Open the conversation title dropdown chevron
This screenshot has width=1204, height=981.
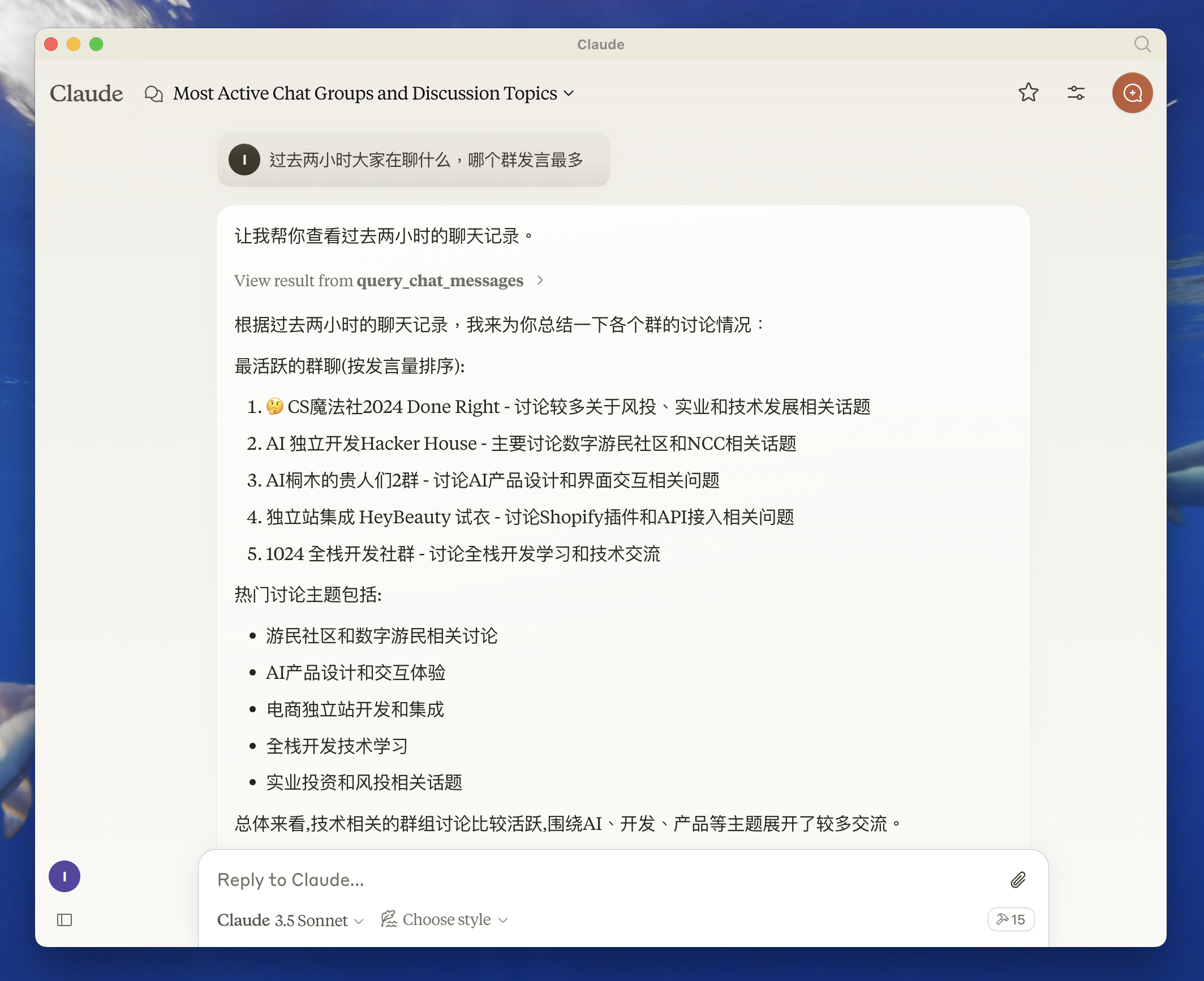569,93
